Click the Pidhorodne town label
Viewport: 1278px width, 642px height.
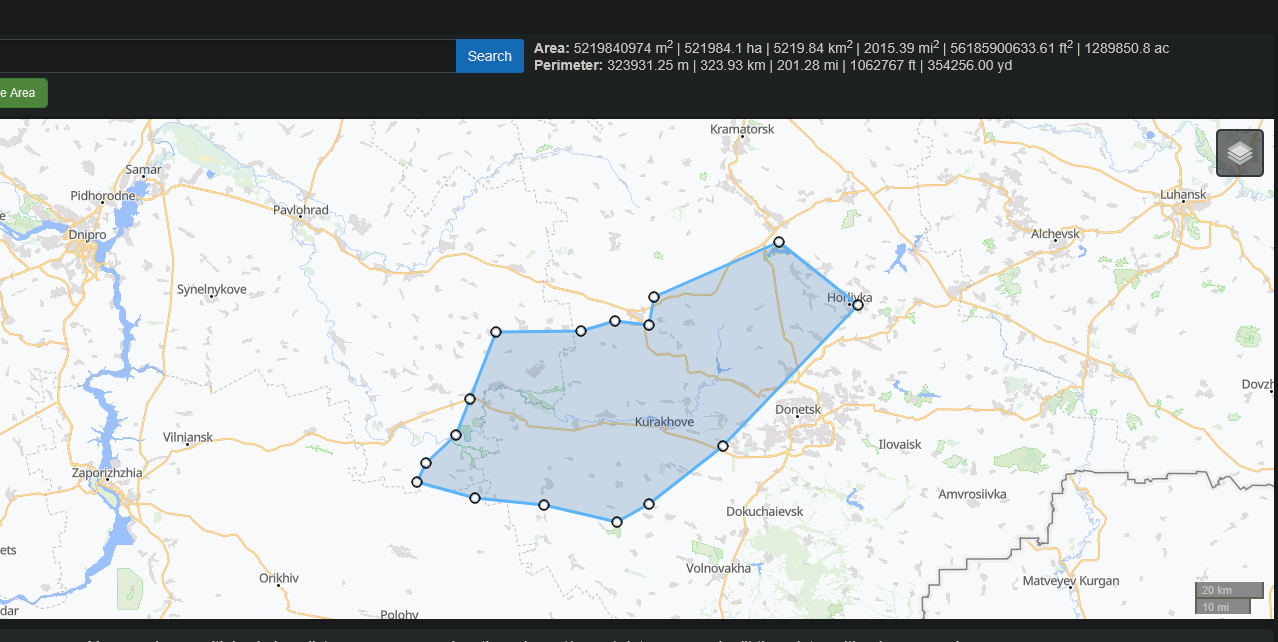pyautogui.click(x=103, y=195)
